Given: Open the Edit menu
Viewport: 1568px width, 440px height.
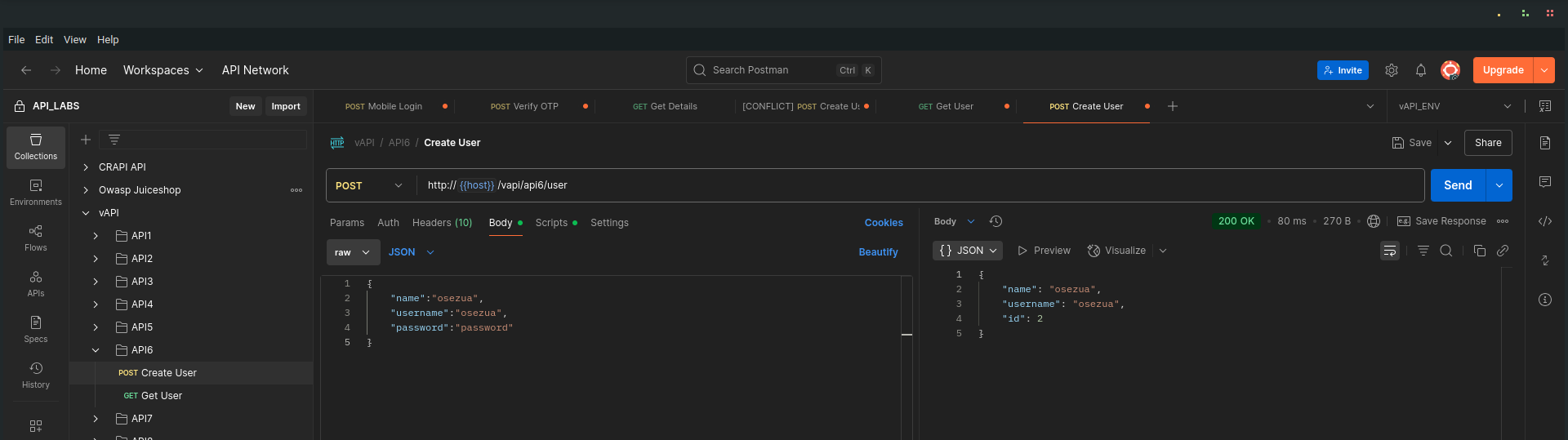Looking at the screenshot, I should (x=44, y=39).
